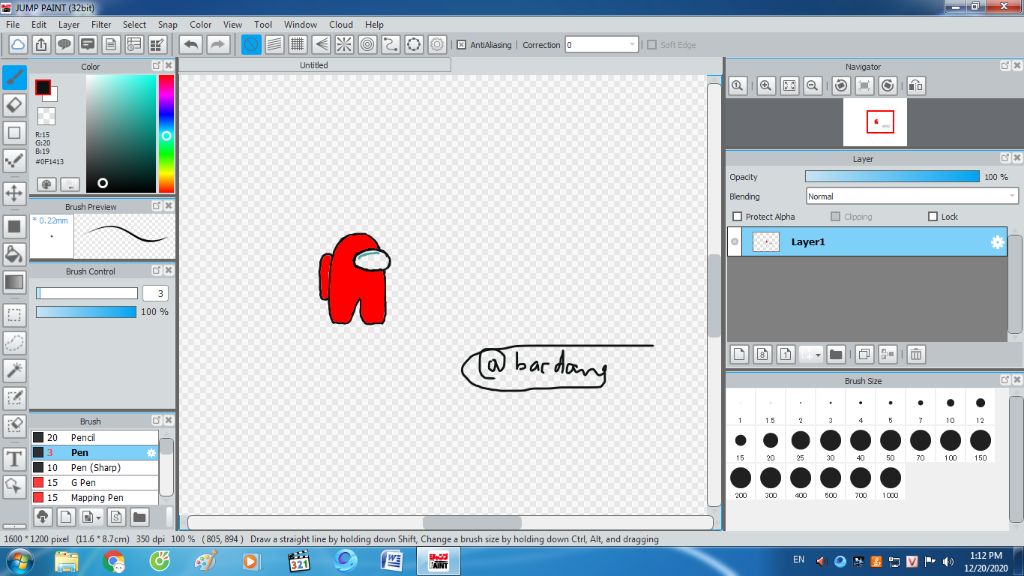Click the Clipping checkbox
The image size is (1024, 576).
(x=835, y=216)
